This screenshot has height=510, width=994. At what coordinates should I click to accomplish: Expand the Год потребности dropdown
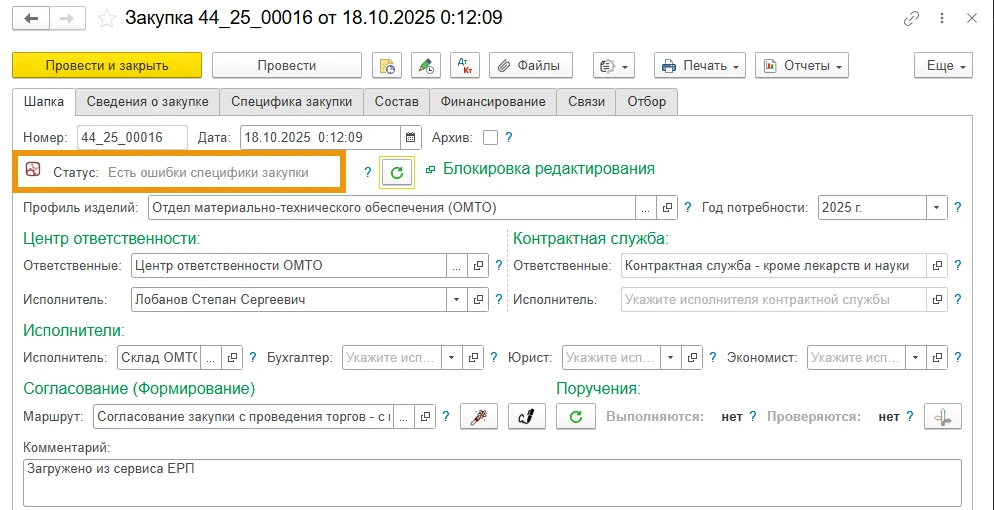click(x=937, y=207)
